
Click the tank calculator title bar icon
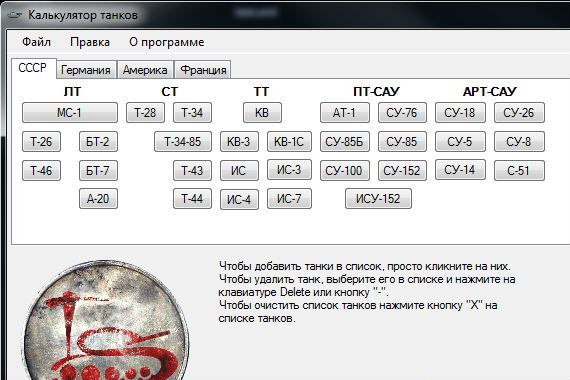point(15,15)
